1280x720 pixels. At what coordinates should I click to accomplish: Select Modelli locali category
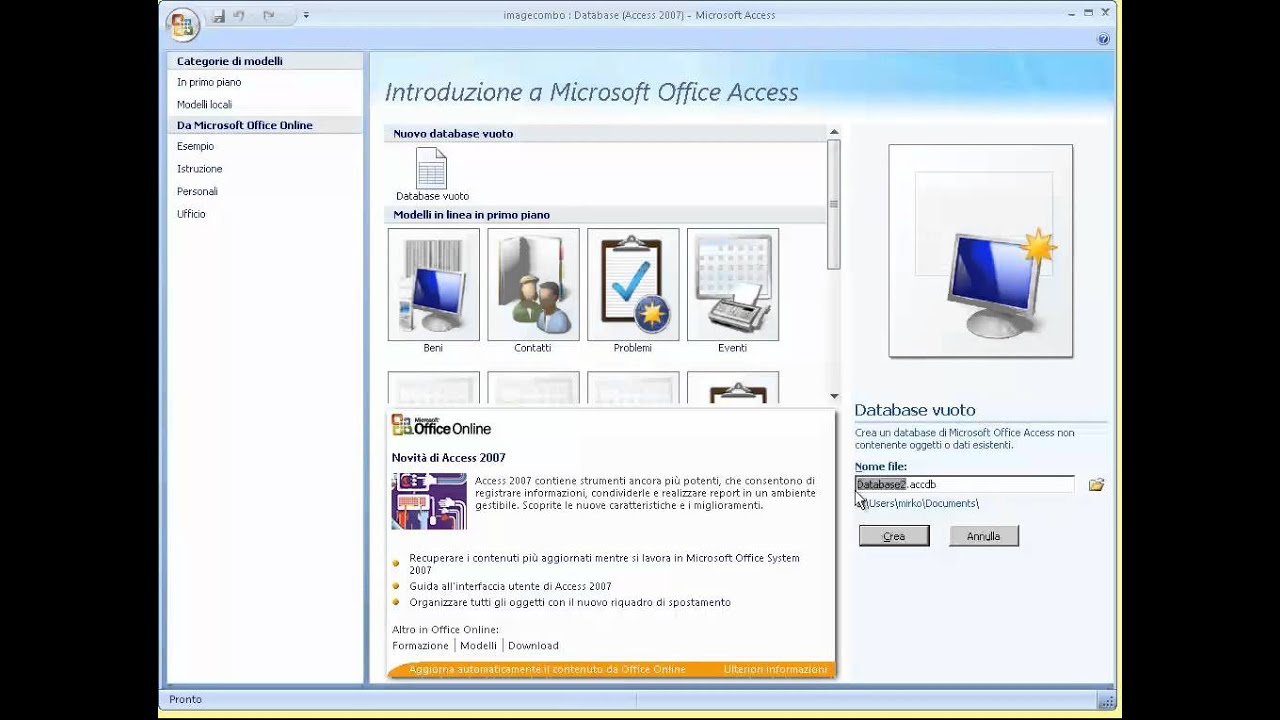[204, 104]
